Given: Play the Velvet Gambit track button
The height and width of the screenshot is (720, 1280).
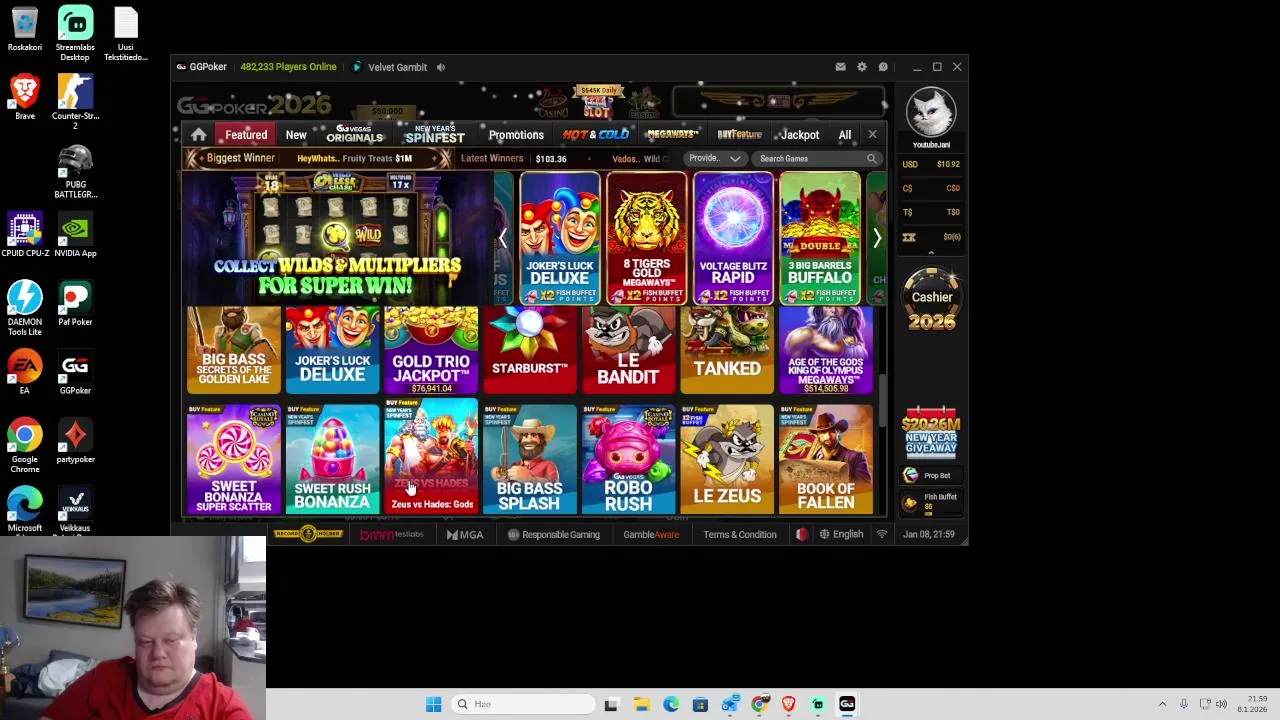Looking at the screenshot, I should click(357, 67).
